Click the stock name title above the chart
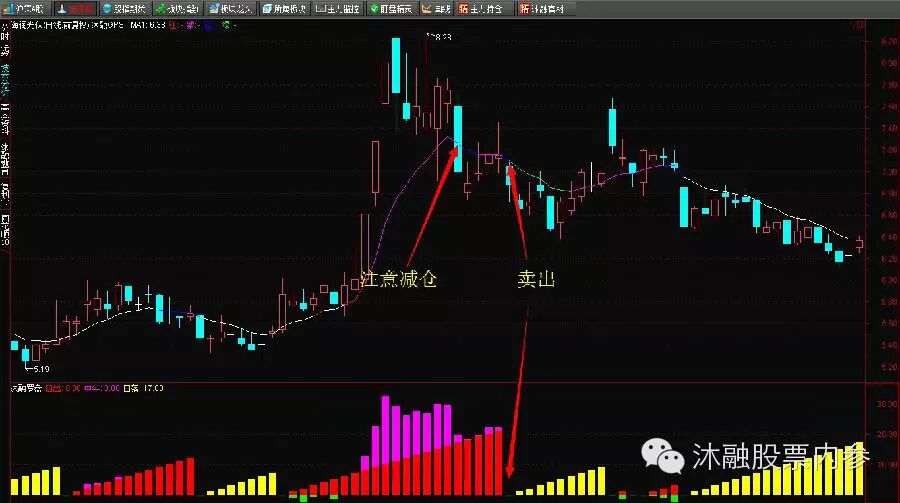This screenshot has height=503, width=900. coord(68,25)
